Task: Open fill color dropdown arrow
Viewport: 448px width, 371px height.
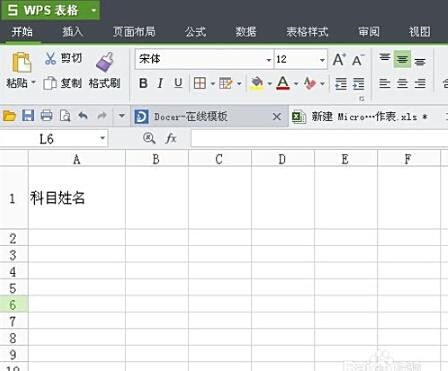Action: pos(269,83)
